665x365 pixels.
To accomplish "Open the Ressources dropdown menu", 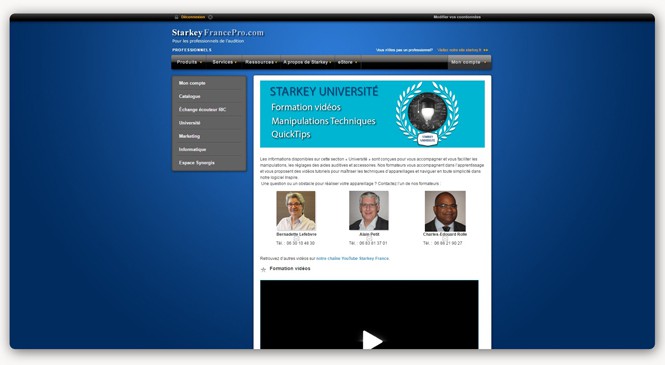I will pyautogui.click(x=261, y=62).
